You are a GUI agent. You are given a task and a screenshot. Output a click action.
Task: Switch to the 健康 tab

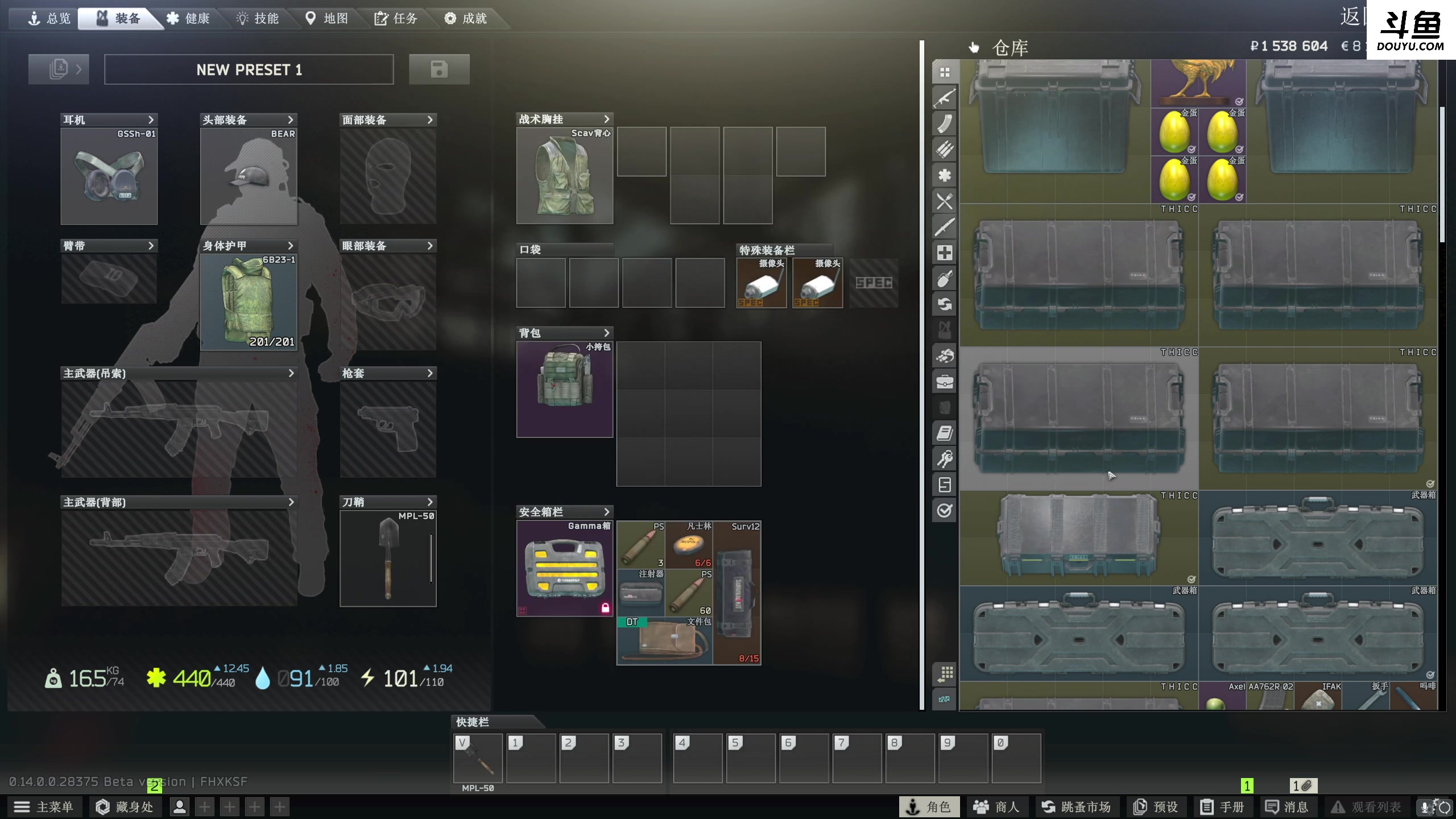pos(189,18)
